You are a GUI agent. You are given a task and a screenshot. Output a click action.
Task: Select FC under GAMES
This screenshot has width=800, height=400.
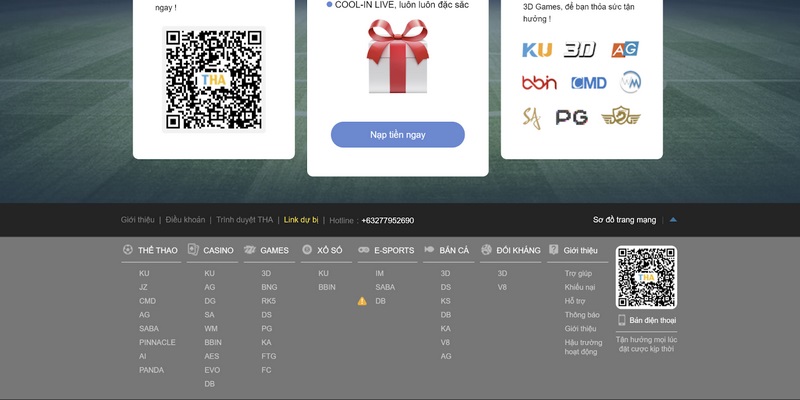point(266,370)
